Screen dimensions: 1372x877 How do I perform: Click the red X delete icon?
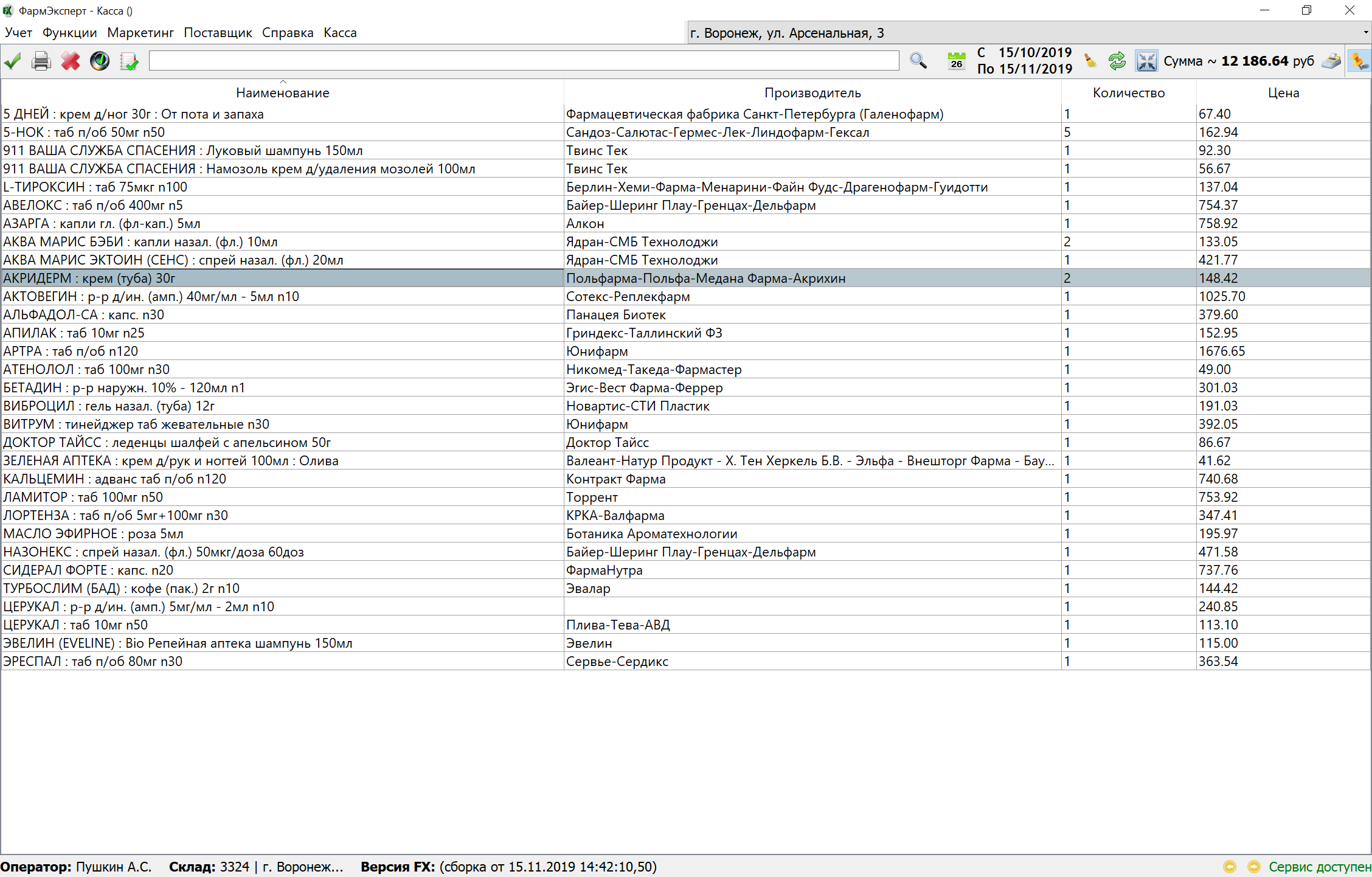point(71,61)
